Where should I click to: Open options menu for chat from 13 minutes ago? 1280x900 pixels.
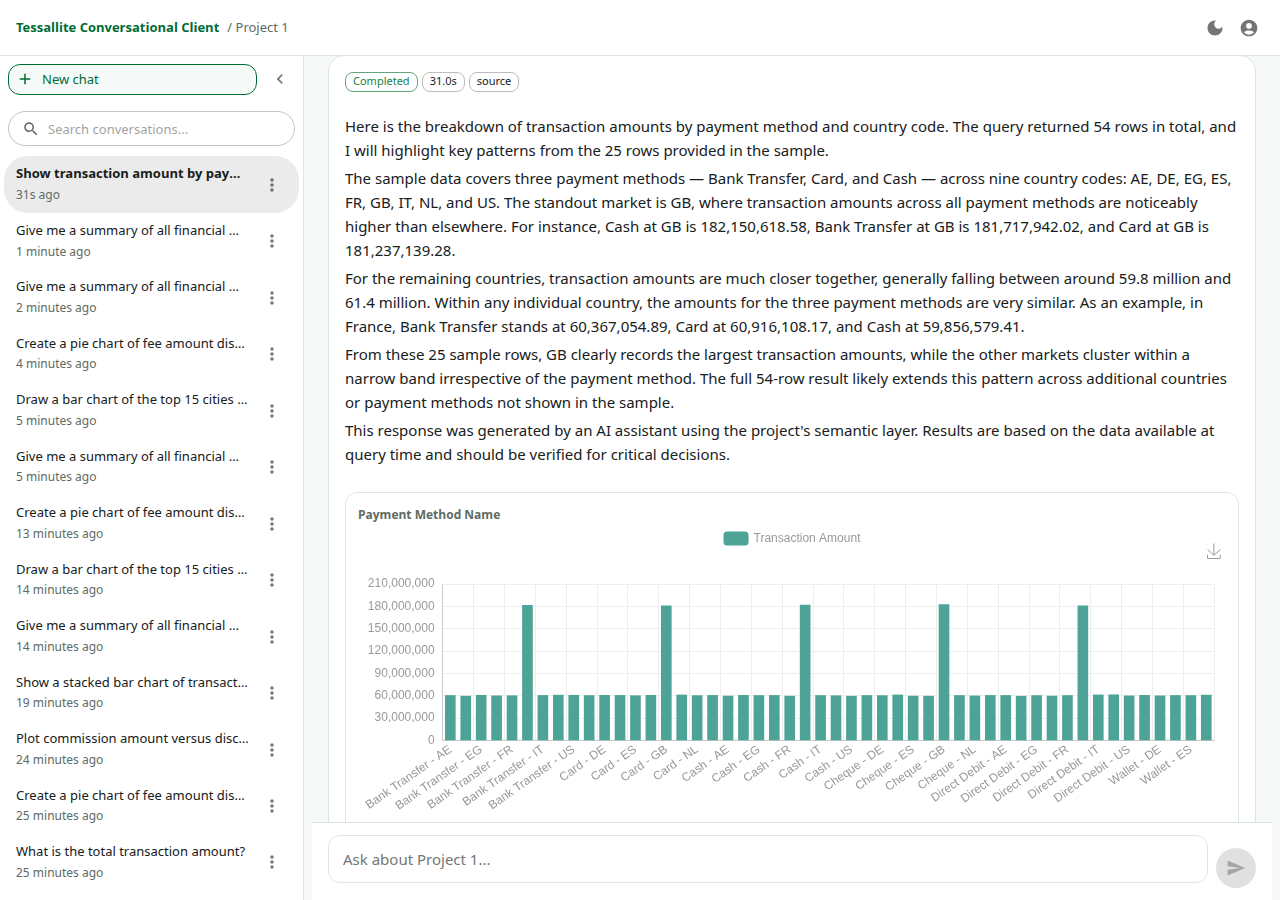pos(272,524)
